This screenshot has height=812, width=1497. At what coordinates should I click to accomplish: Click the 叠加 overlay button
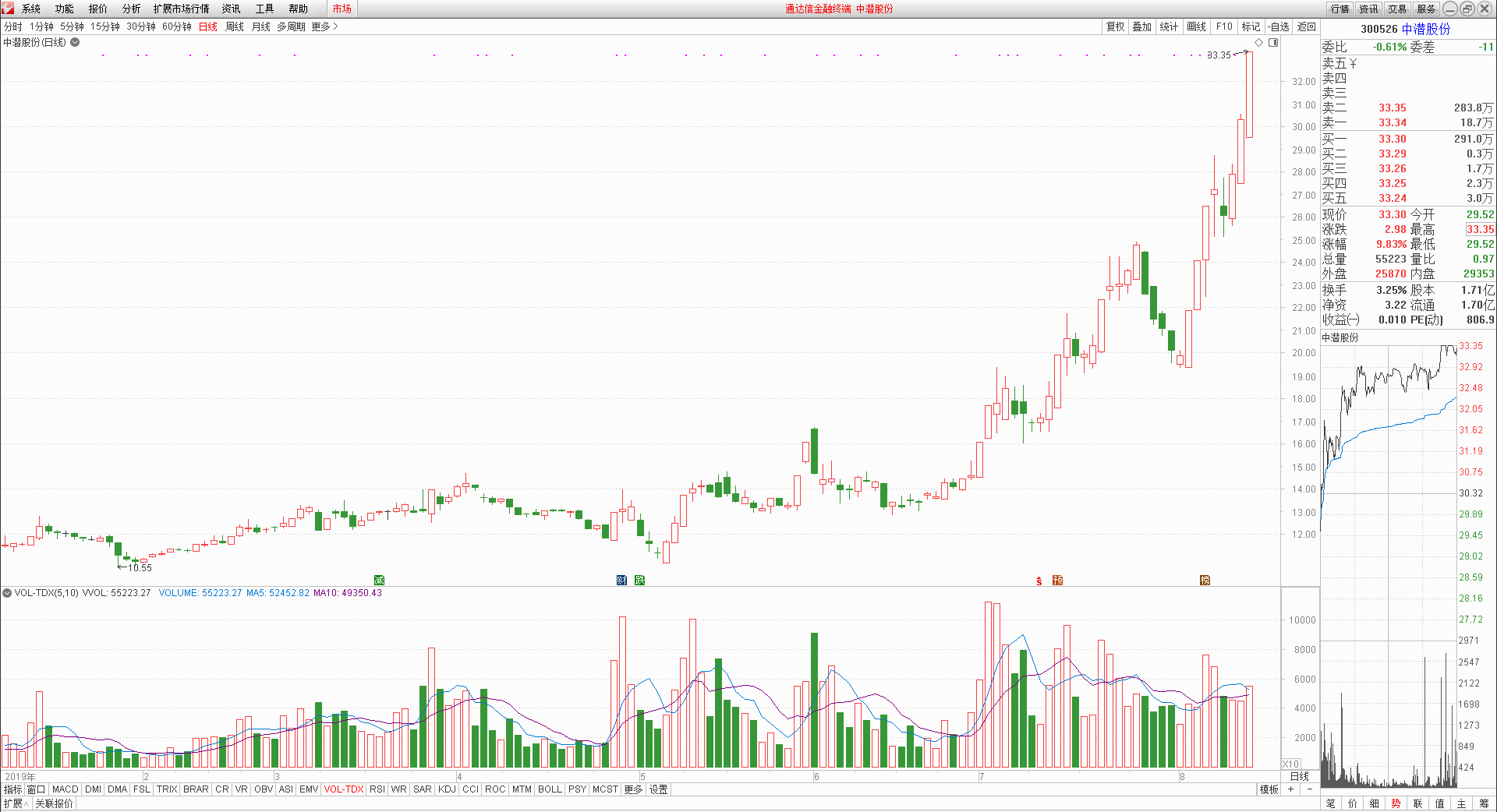coord(1142,26)
